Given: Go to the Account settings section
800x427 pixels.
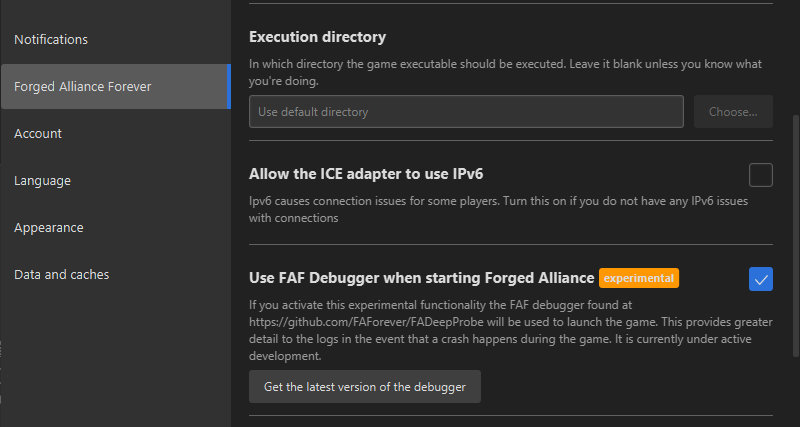Looking at the screenshot, I should 38,134.
